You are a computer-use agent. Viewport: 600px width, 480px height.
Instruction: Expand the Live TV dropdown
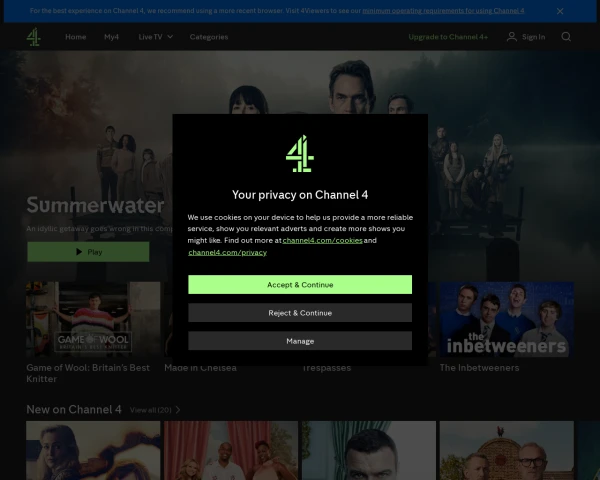[x=156, y=37]
